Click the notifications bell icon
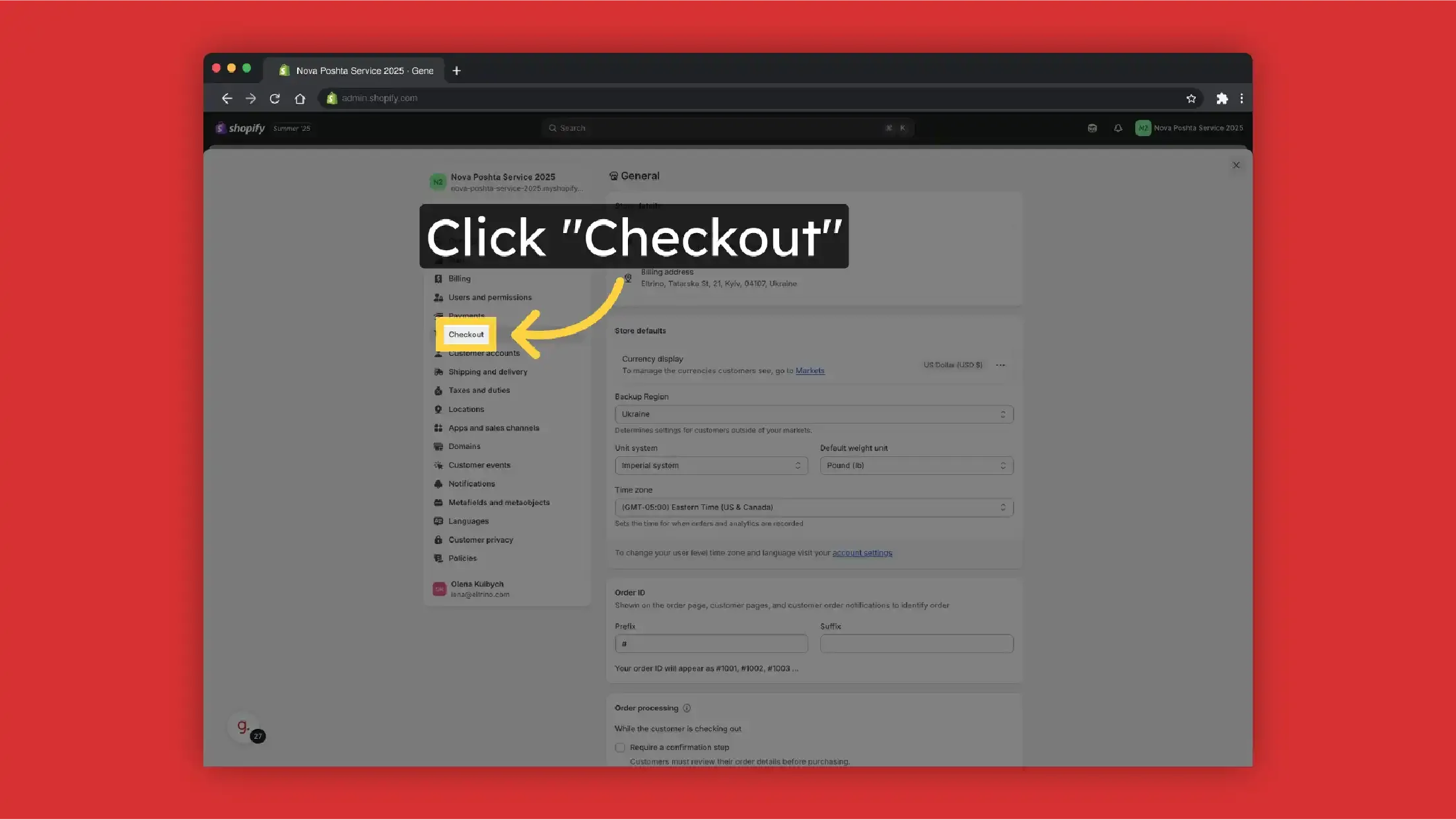This screenshot has width=1456, height=820. coord(1117,128)
